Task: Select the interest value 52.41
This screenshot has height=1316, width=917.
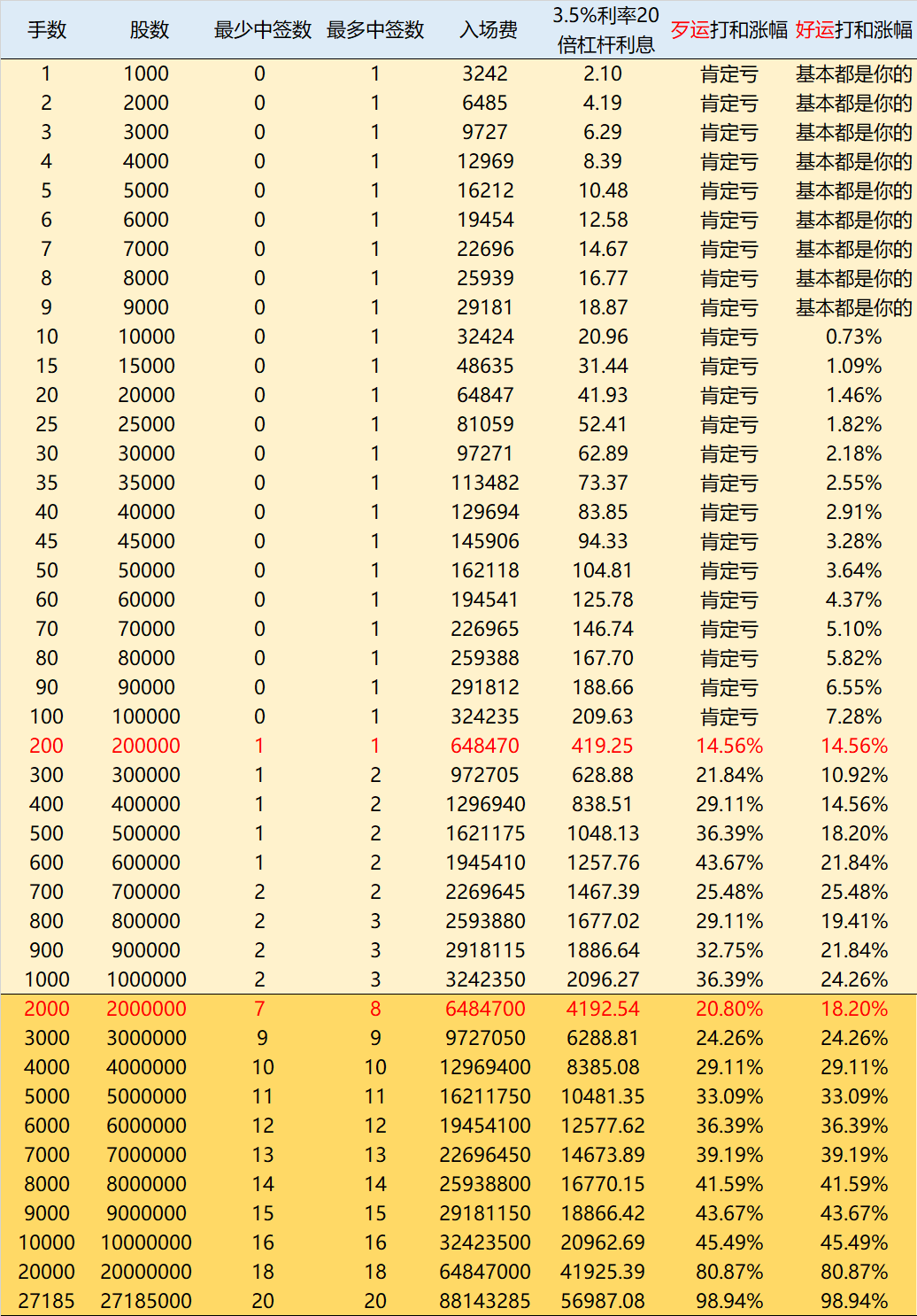Action: [x=603, y=424]
